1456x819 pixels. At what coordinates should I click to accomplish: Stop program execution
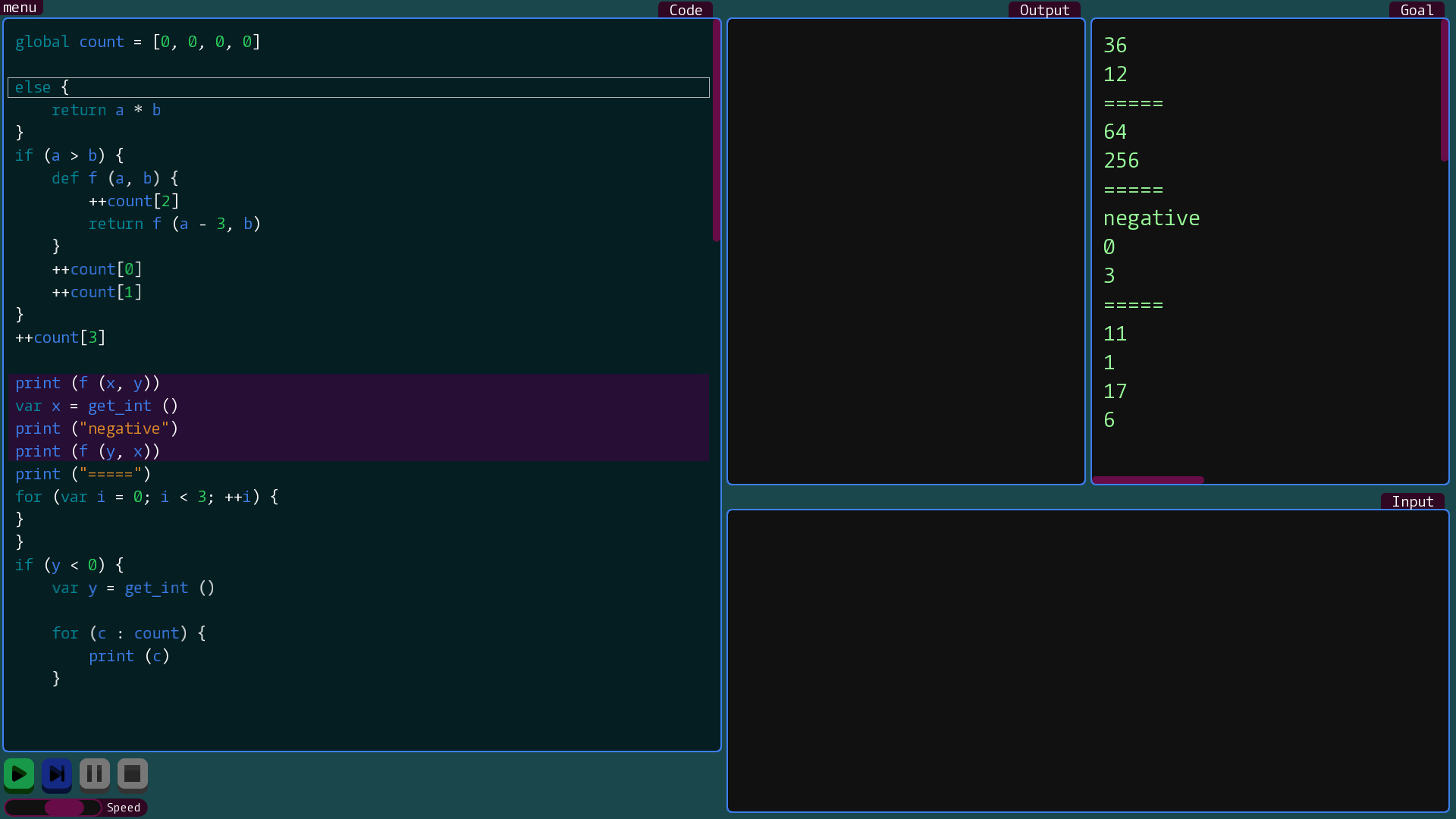(x=132, y=773)
